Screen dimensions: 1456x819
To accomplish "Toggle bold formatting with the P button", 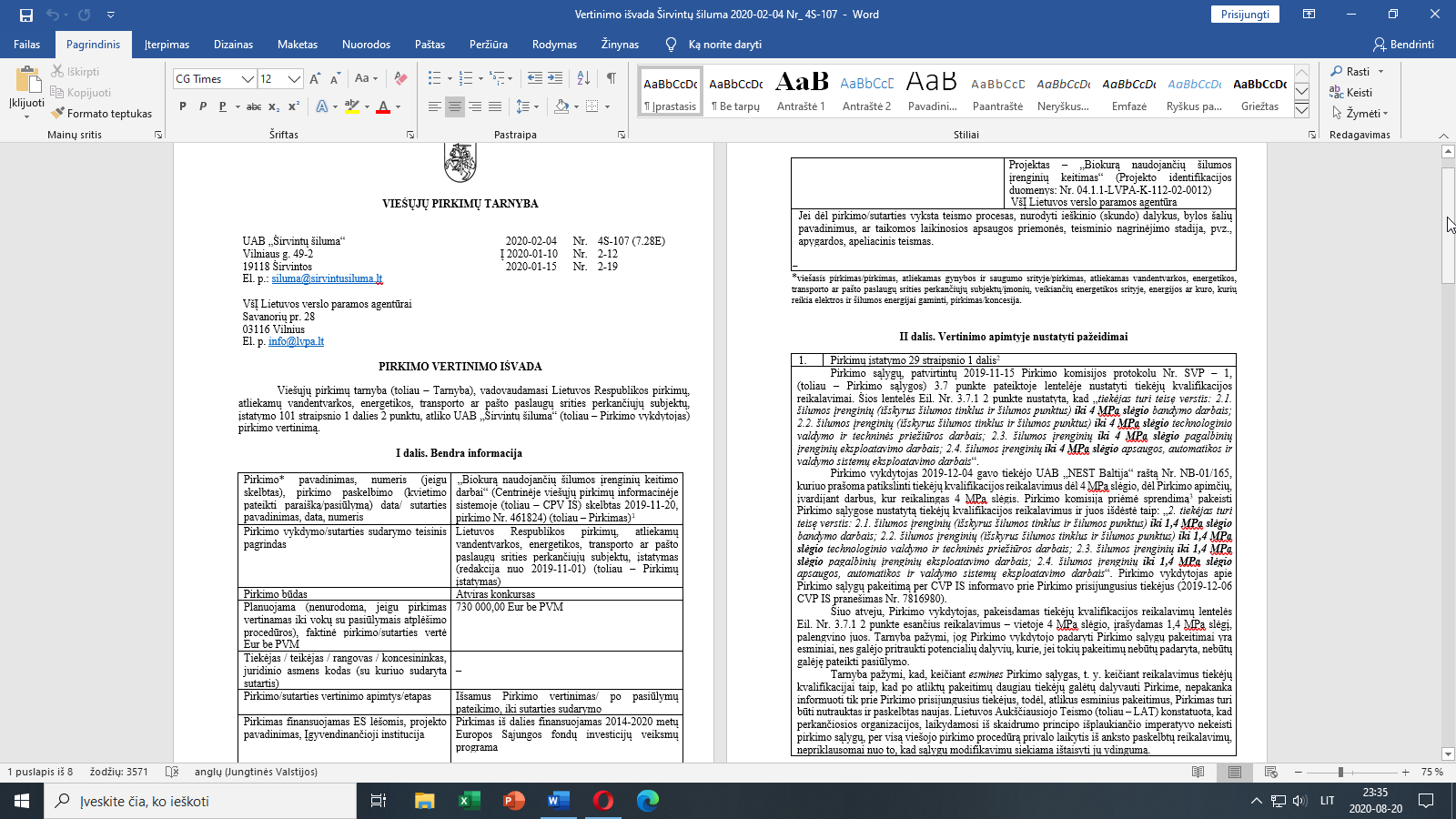I will [x=183, y=106].
